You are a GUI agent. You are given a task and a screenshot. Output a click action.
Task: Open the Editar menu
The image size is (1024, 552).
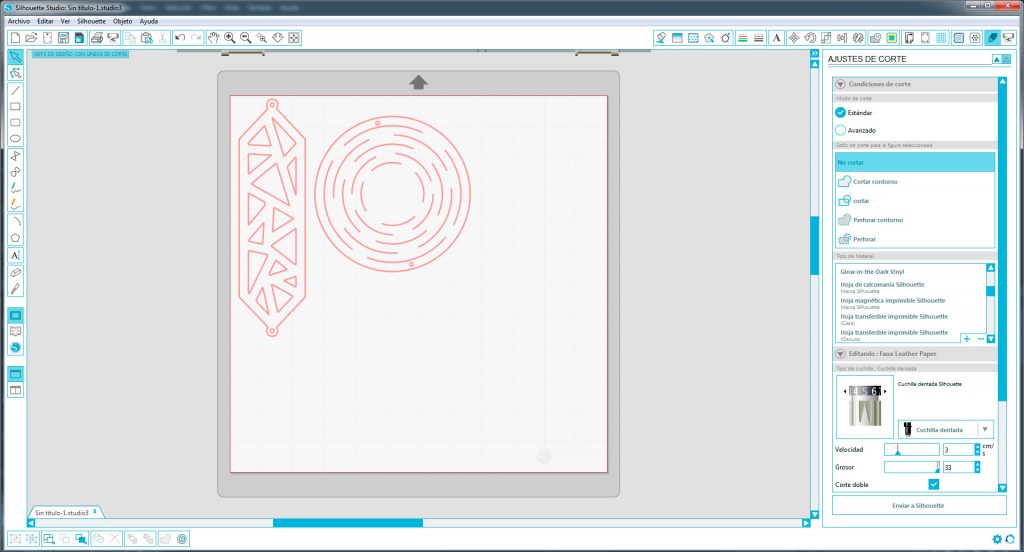(x=45, y=22)
